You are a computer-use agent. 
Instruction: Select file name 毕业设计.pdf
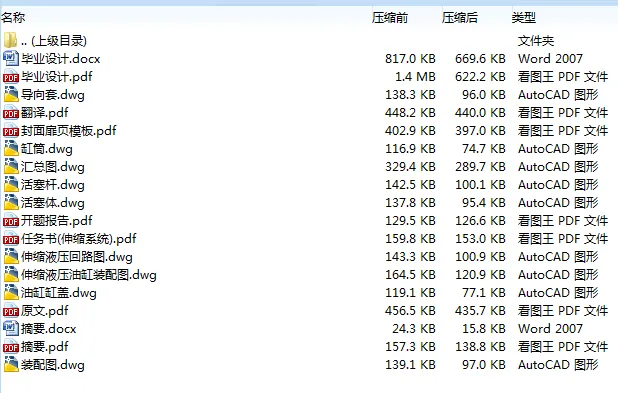pyautogui.click(x=57, y=76)
